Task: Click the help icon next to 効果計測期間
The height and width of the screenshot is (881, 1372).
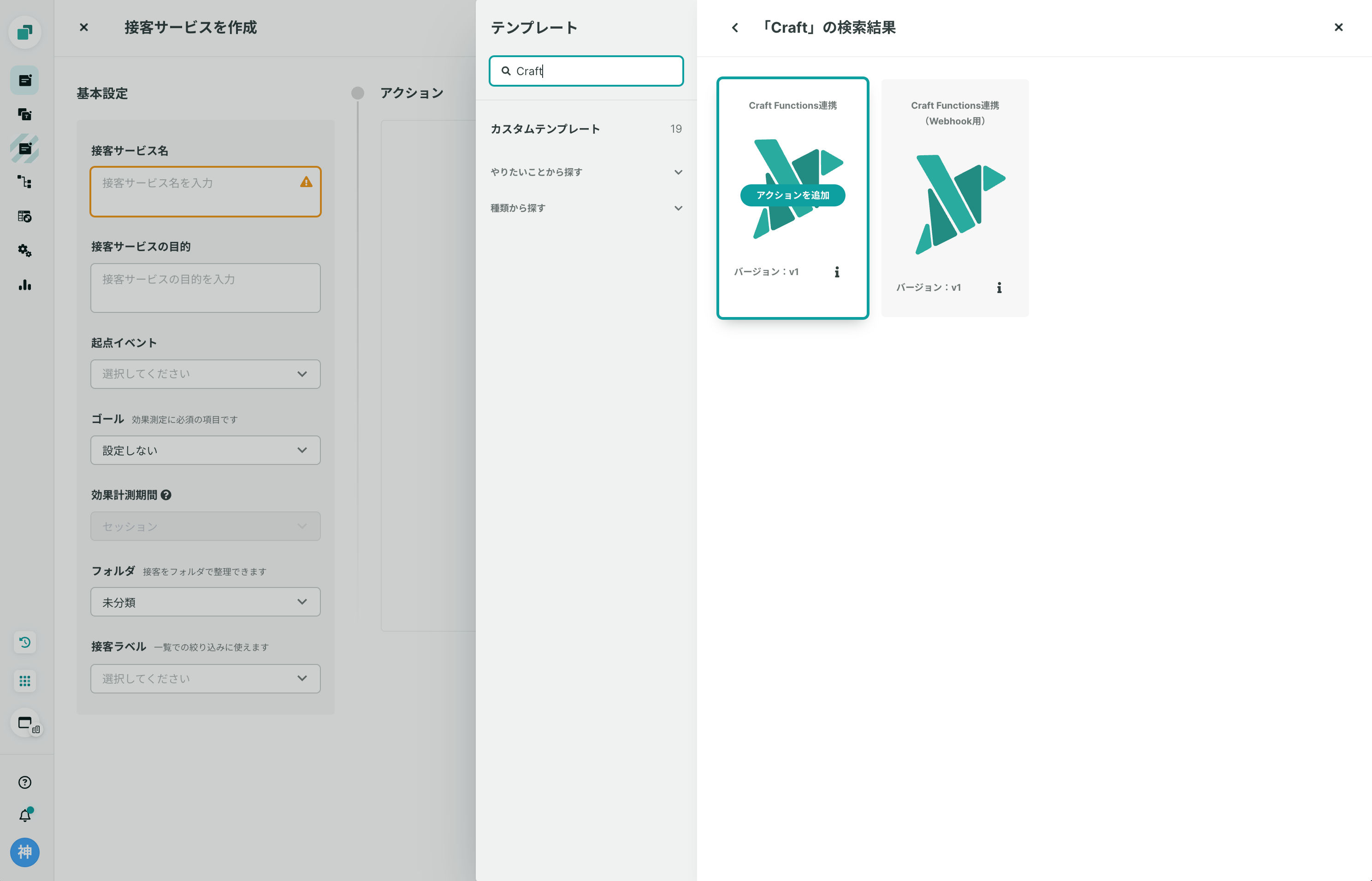Action: [x=166, y=495]
